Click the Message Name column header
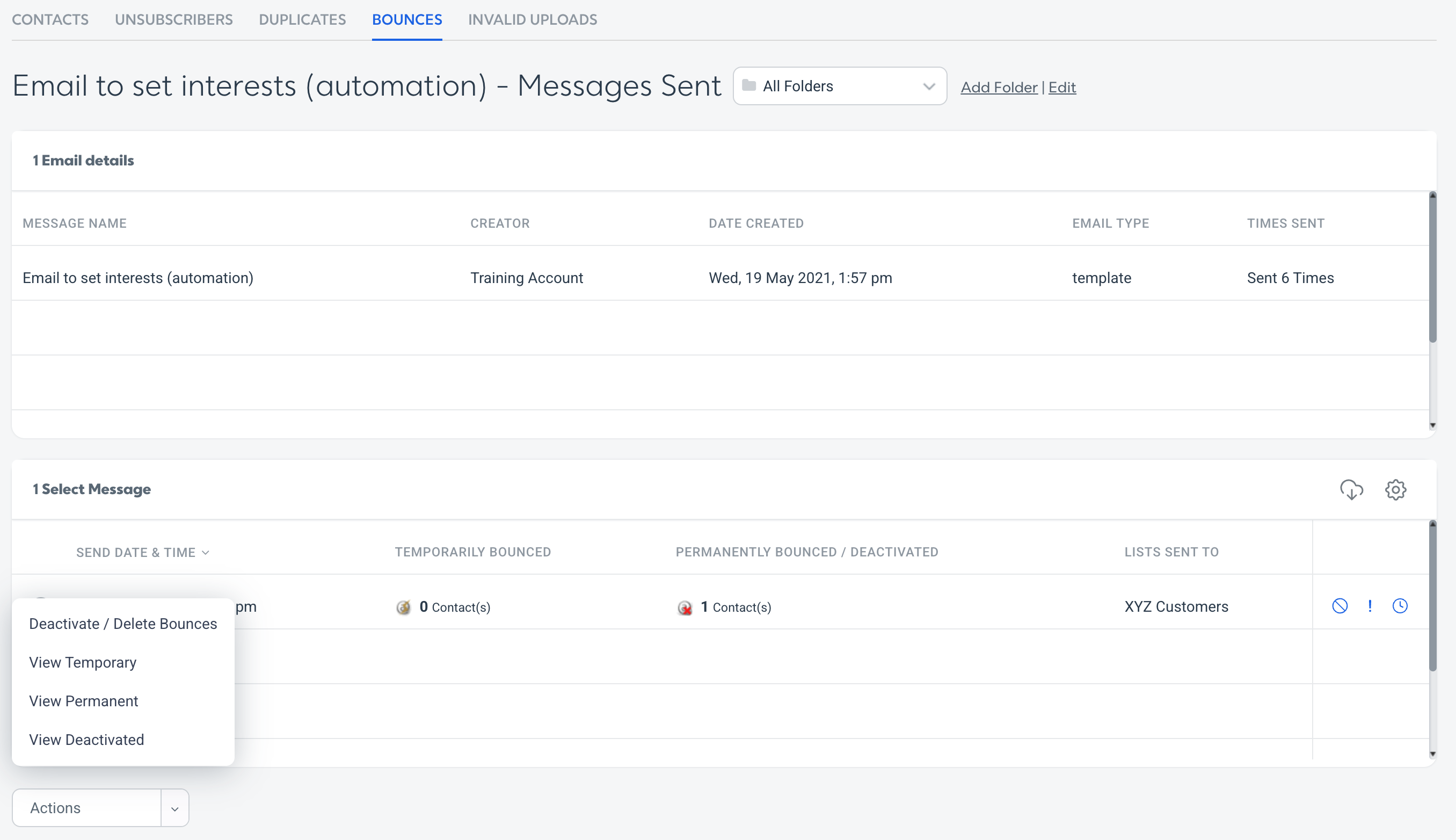Image resolution: width=1456 pixels, height=840 pixels. click(75, 224)
